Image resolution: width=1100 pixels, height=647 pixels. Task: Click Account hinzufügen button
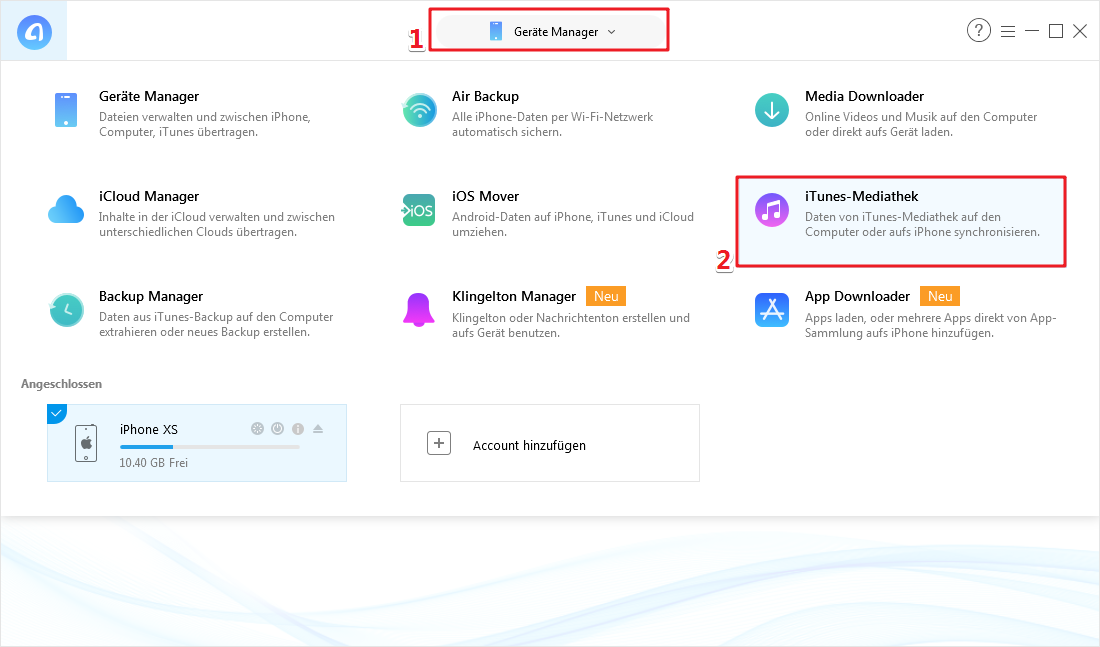coord(550,443)
